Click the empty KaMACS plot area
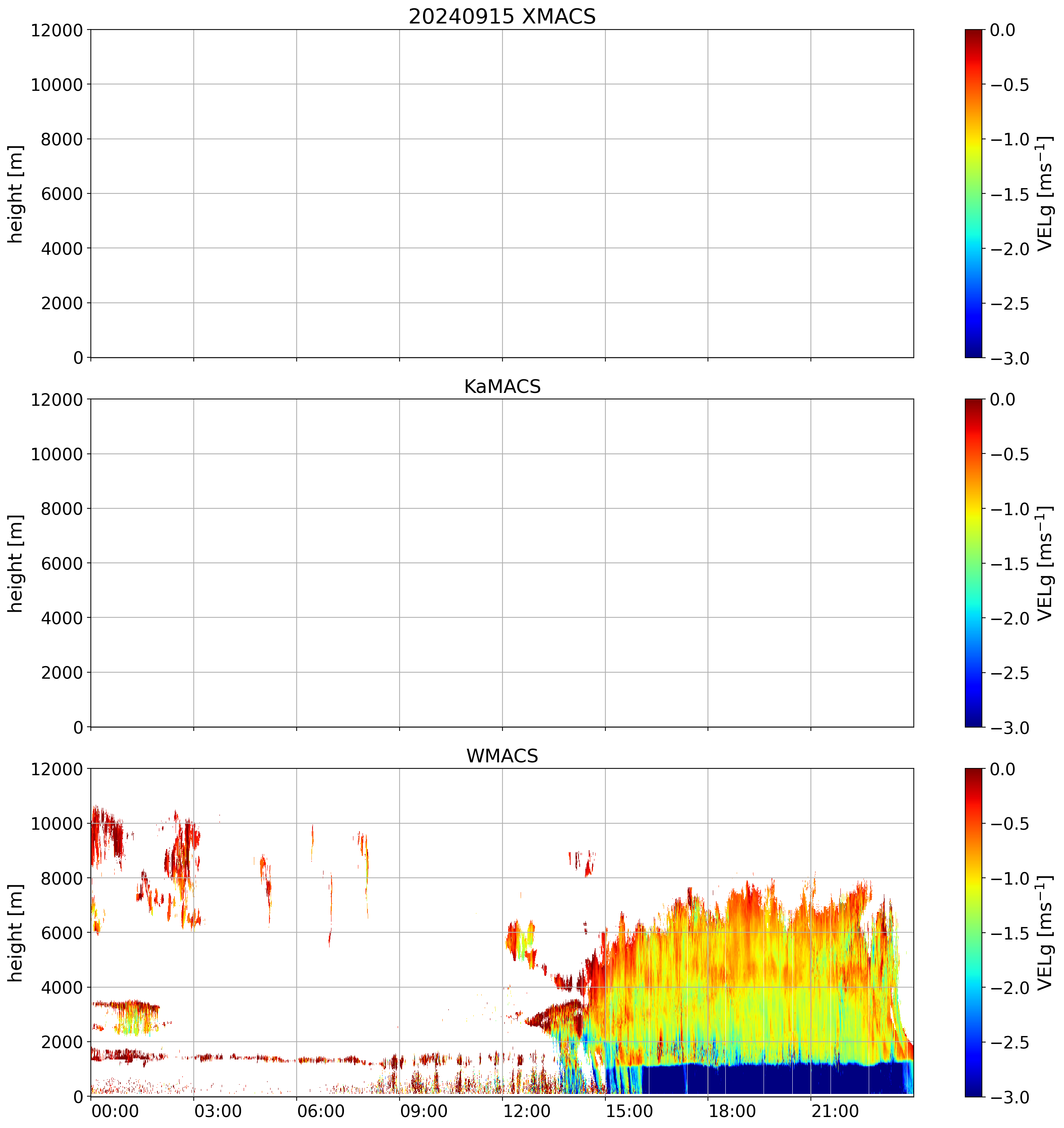This screenshot has height=1128, width=1064. (502, 563)
